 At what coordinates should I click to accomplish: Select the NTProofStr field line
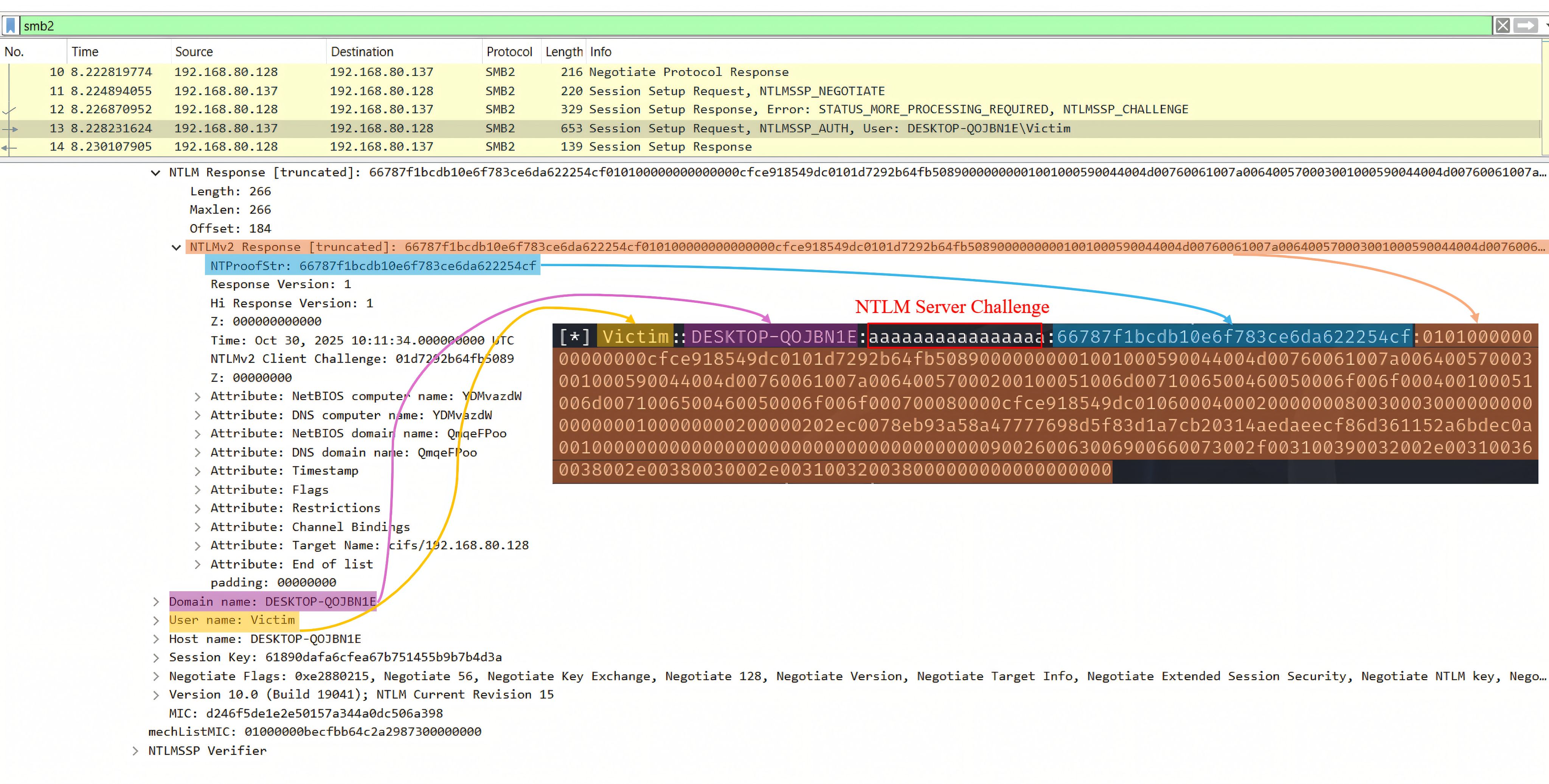[373, 266]
